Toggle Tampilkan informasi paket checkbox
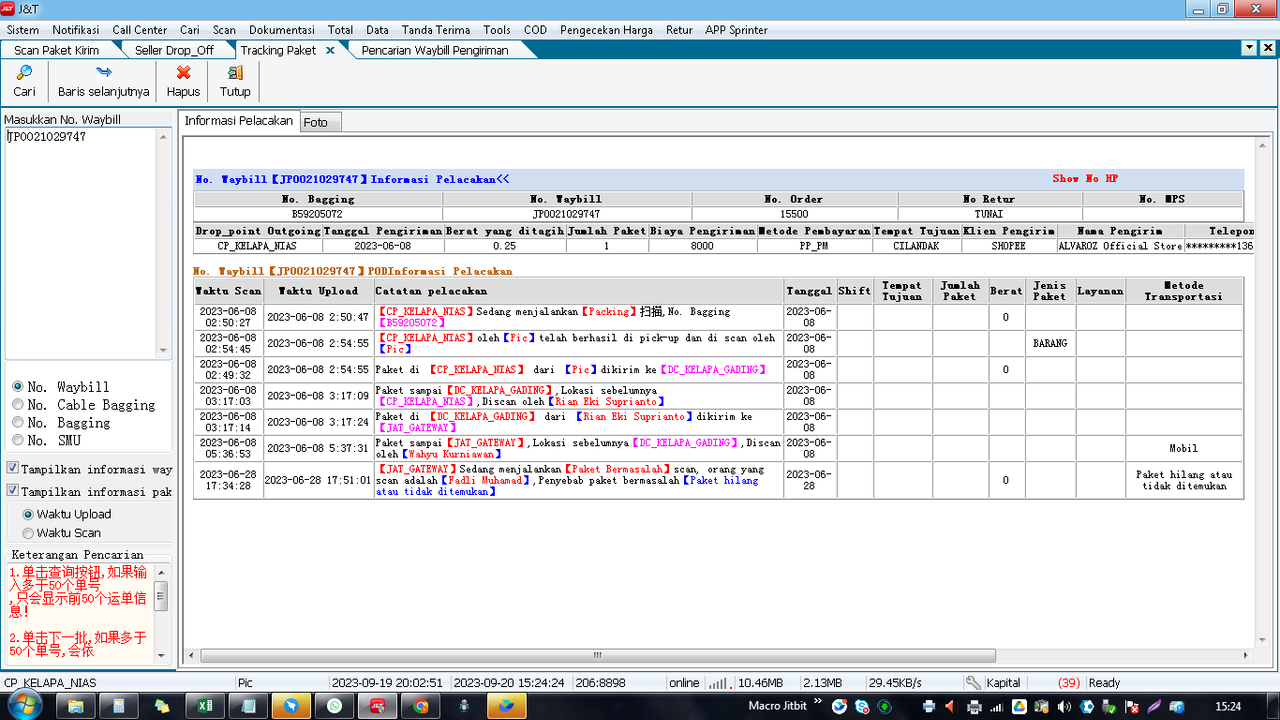The height and width of the screenshot is (720, 1280). [x=12, y=491]
